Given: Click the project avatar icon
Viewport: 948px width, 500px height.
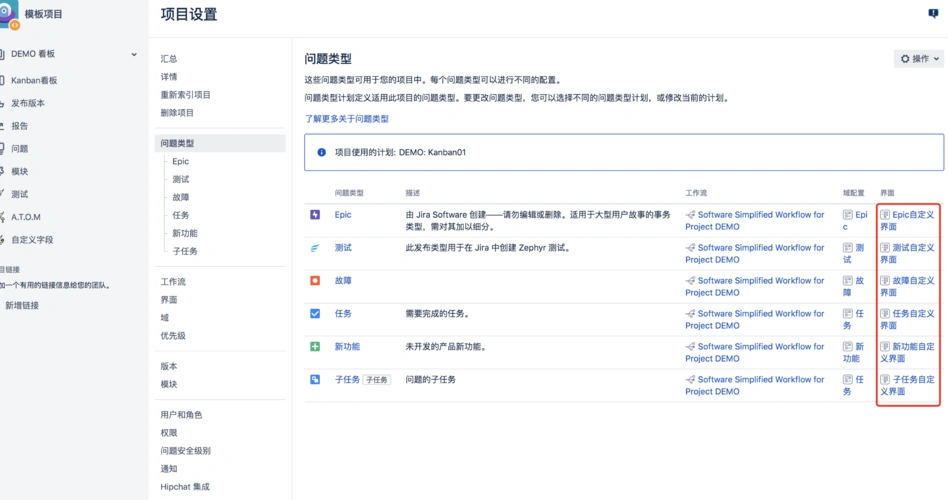Looking at the screenshot, I should [x=8, y=15].
